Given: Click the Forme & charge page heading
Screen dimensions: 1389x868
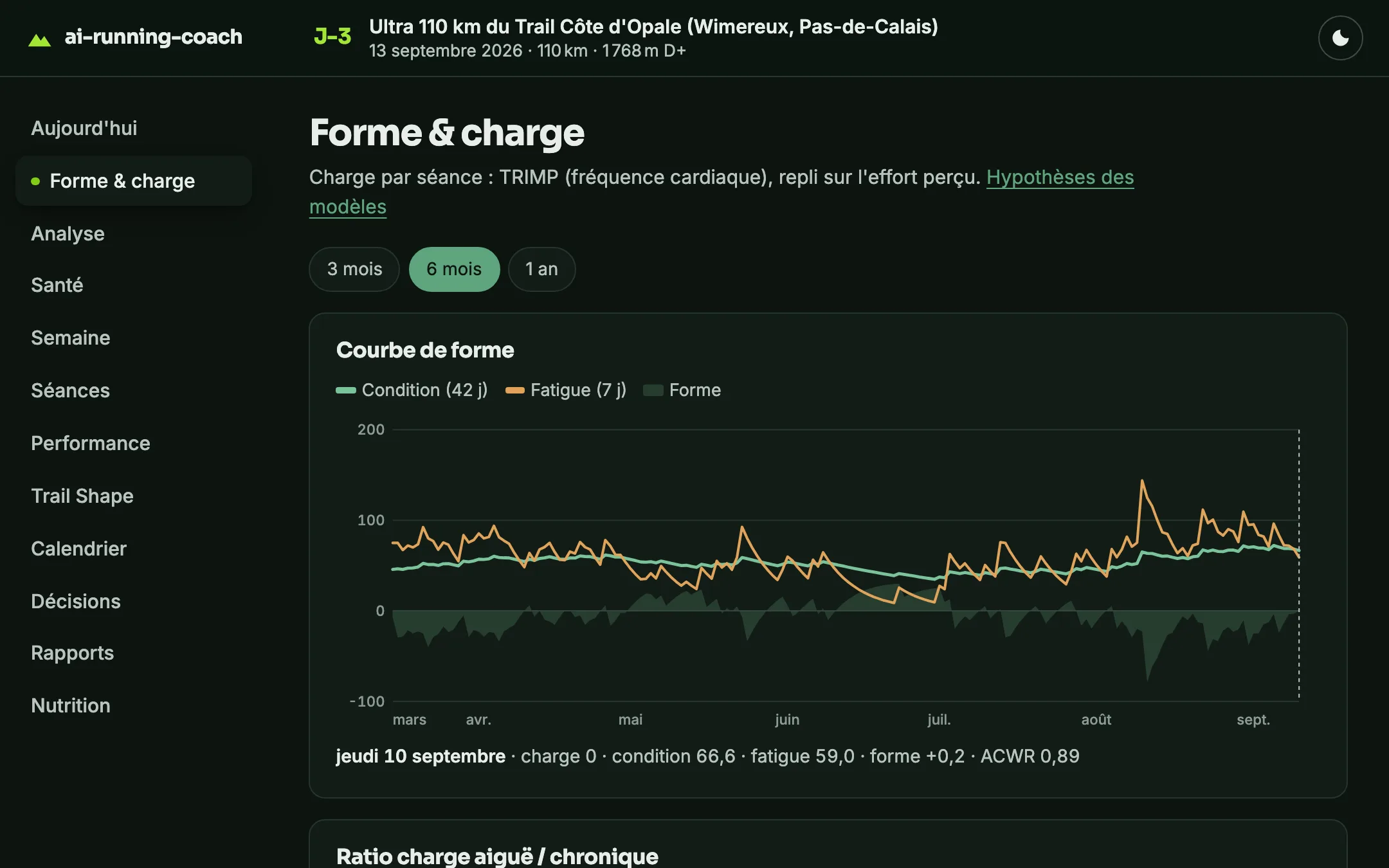Looking at the screenshot, I should (447, 132).
